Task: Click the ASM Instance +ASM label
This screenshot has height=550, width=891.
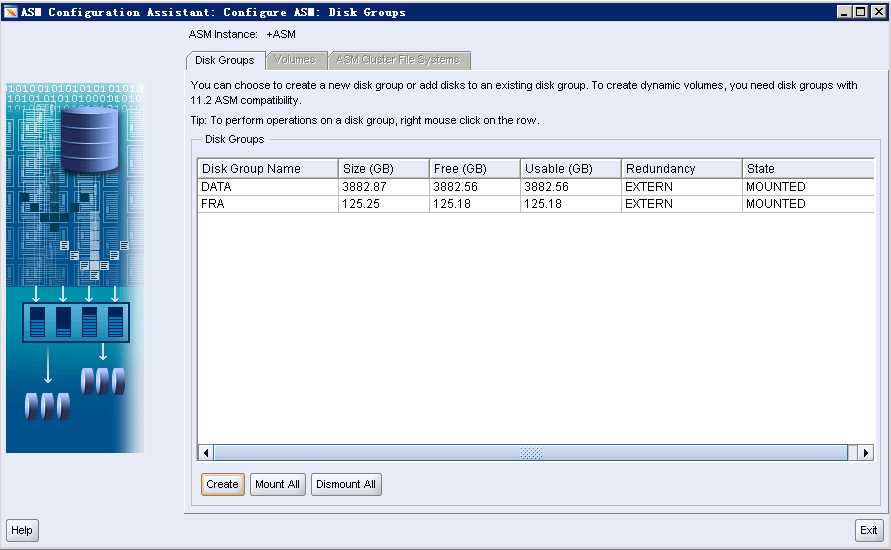Action: tap(242, 34)
